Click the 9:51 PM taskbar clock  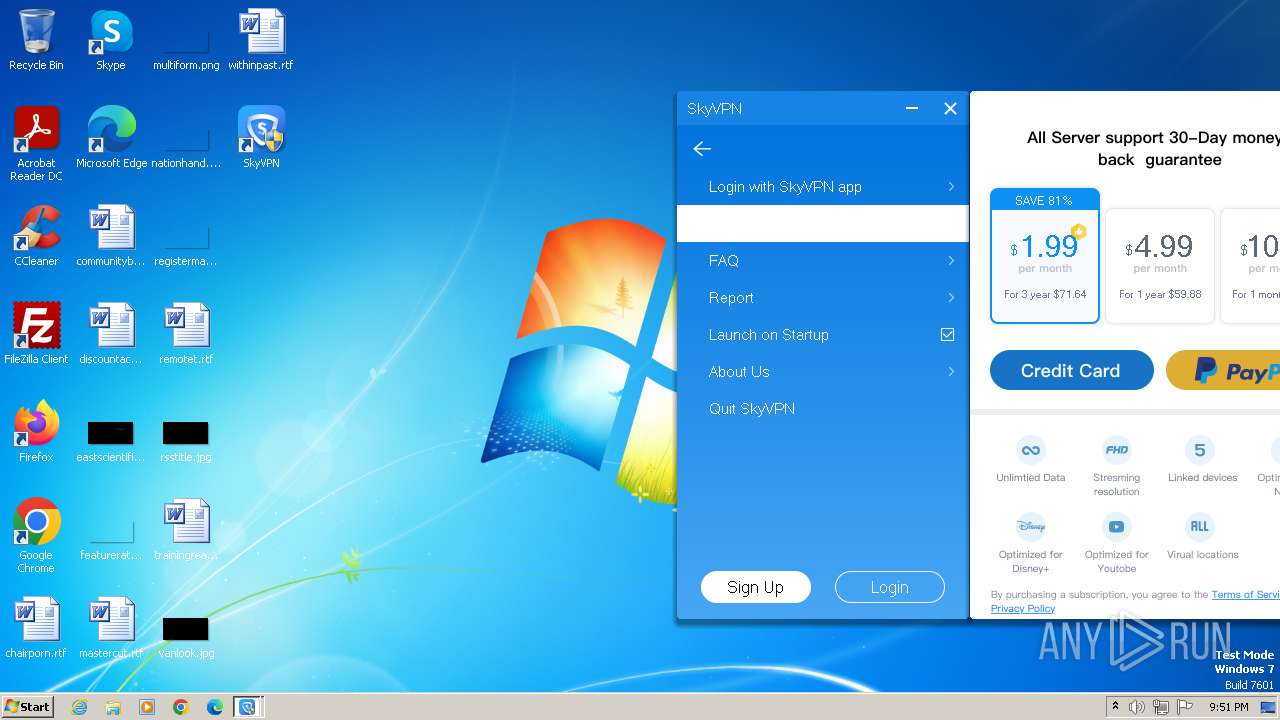[x=1228, y=707]
